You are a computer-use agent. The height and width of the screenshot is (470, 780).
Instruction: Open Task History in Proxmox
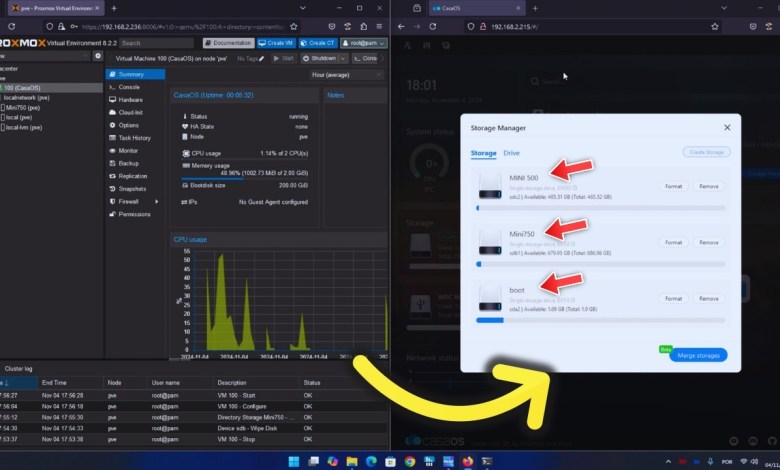coord(134,138)
